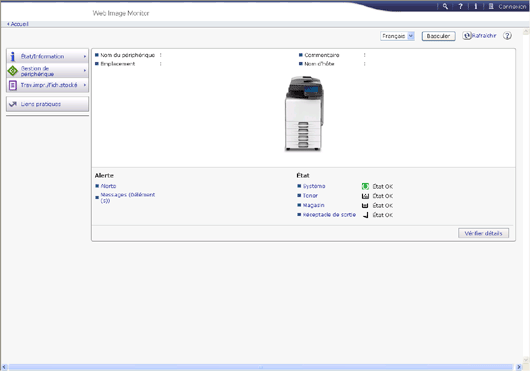This screenshot has height=371, width=530.
Task: Click the Connexion login icon
Action: pos(491,6)
